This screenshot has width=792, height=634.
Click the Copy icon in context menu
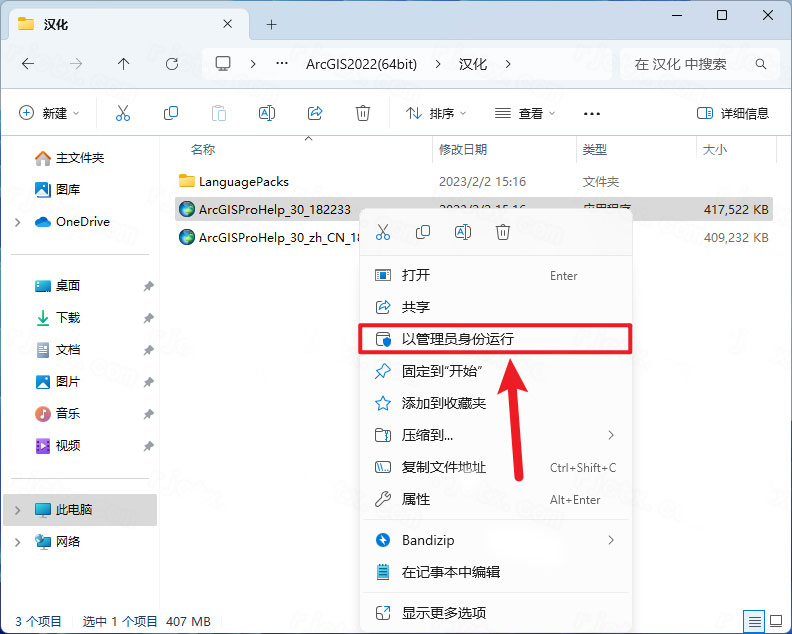[423, 232]
